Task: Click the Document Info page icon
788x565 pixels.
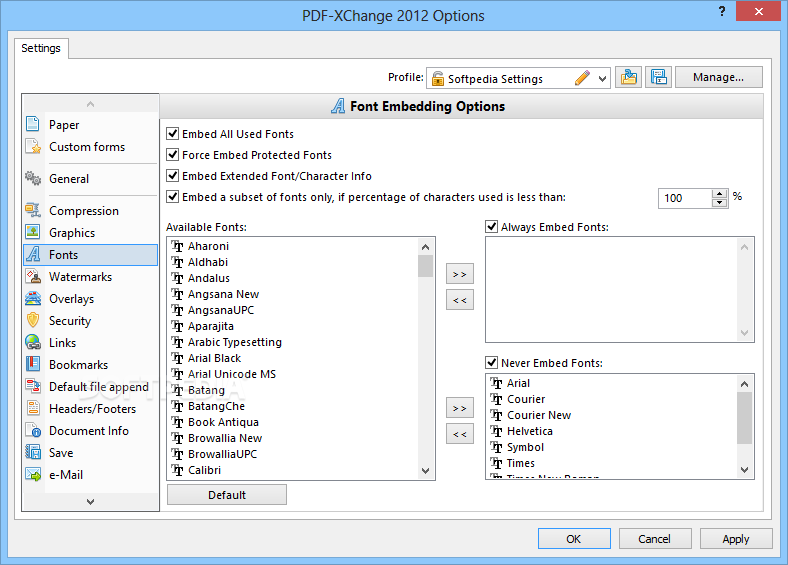Action: (x=33, y=430)
